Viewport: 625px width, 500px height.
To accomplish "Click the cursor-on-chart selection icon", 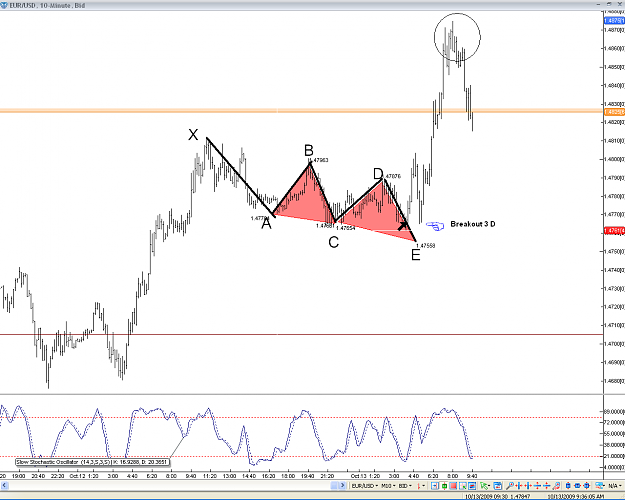I will click(x=463, y=486).
